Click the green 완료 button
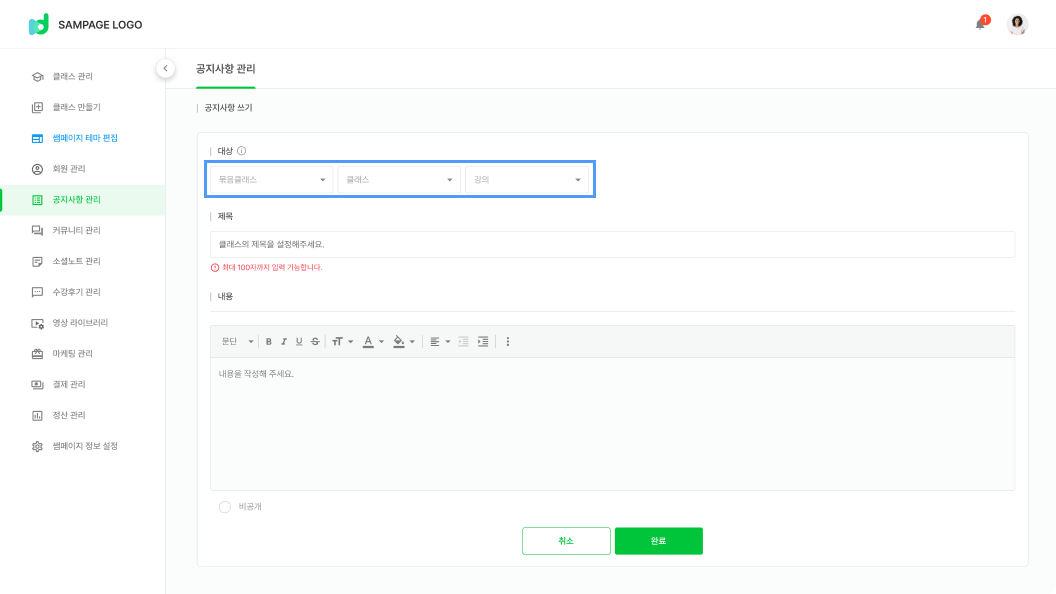Viewport: 1056px width, 594px height. [x=658, y=541]
